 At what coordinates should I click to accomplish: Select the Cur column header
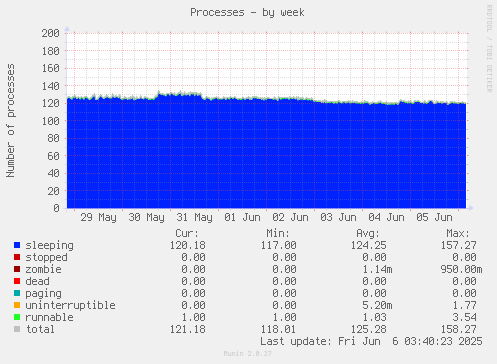coord(187,233)
